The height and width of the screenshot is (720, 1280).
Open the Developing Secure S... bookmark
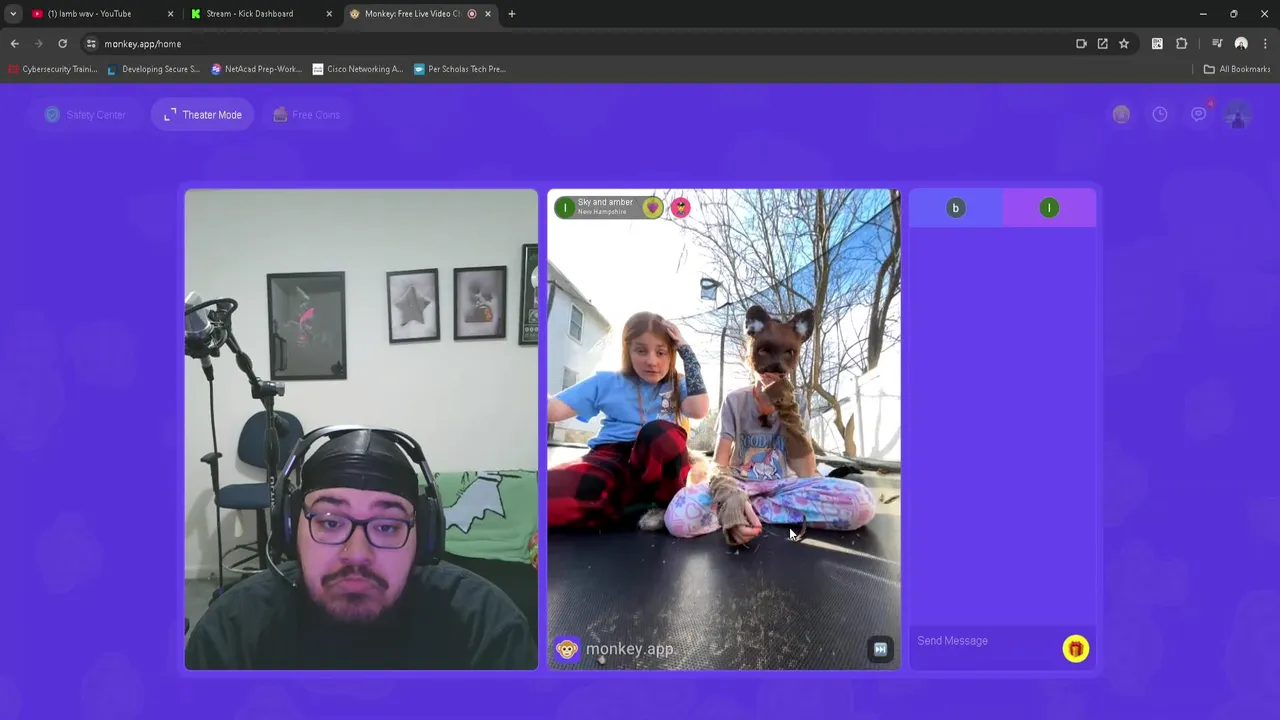point(153,69)
